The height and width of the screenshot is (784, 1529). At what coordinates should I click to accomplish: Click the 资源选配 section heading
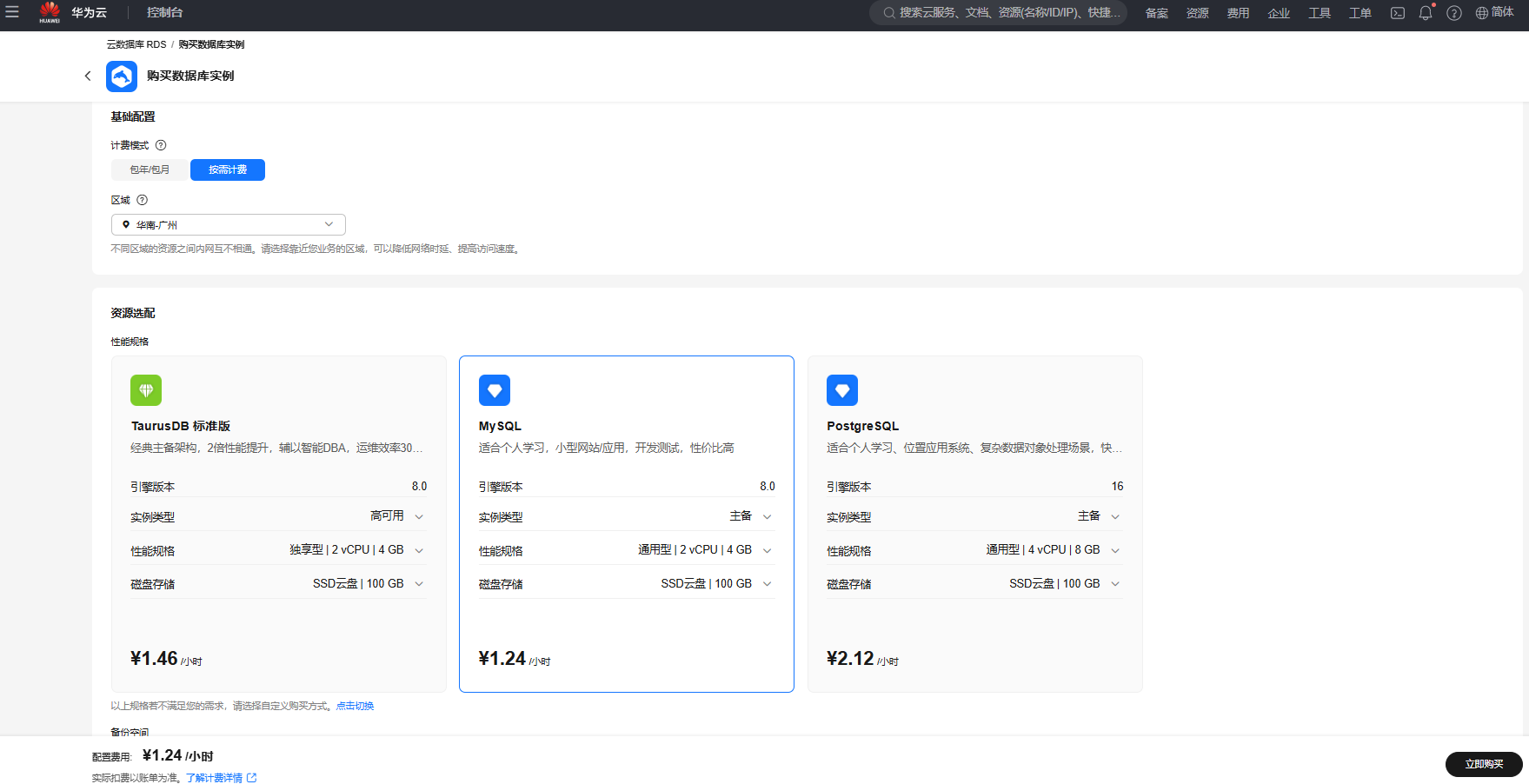coord(133,313)
